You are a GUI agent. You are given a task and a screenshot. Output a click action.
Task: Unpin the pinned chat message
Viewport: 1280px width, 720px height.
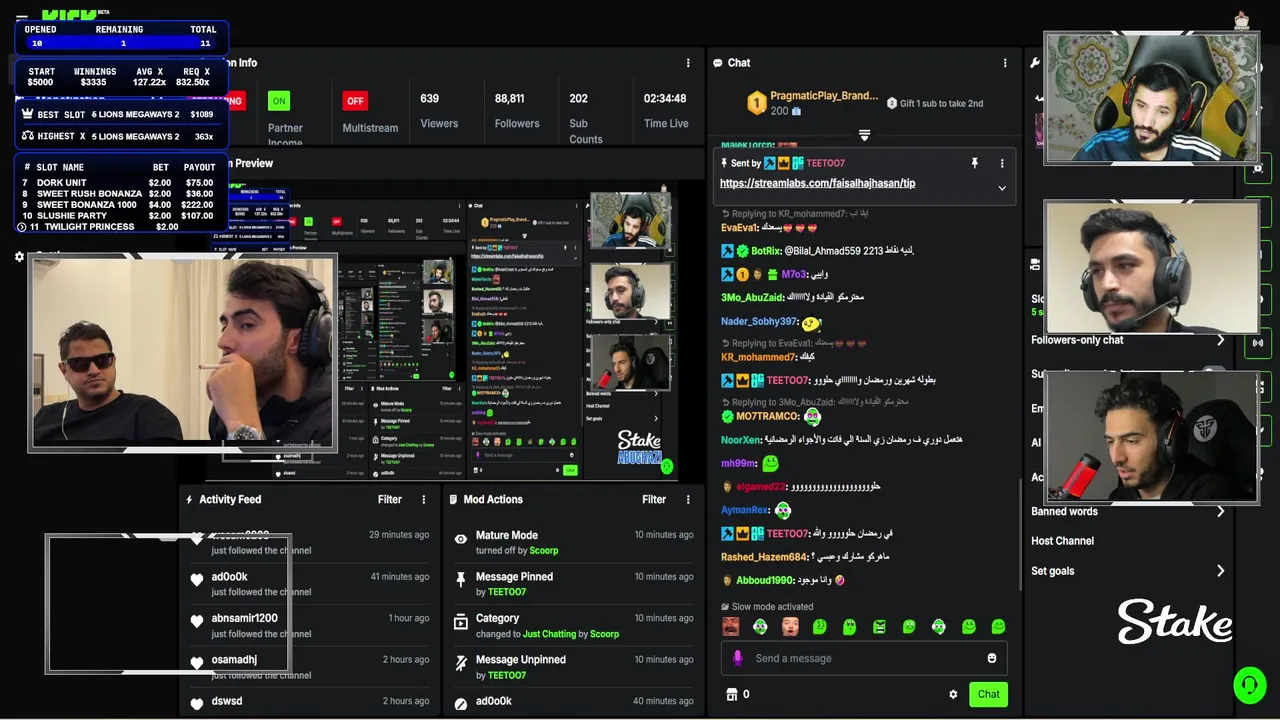click(974, 163)
